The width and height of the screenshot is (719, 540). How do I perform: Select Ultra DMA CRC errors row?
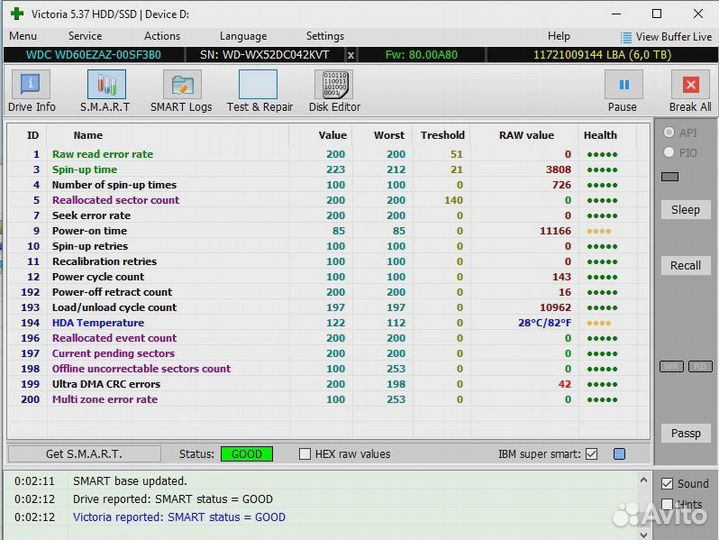pos(328,384)
